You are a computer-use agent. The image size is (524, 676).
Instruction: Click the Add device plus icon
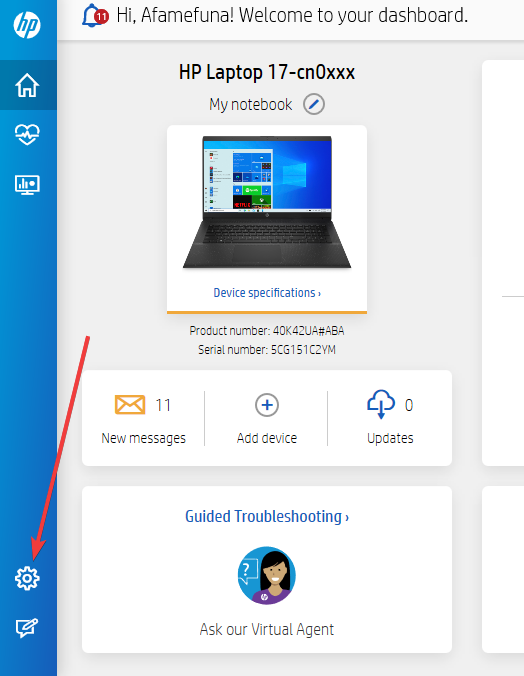pos(267,405)
